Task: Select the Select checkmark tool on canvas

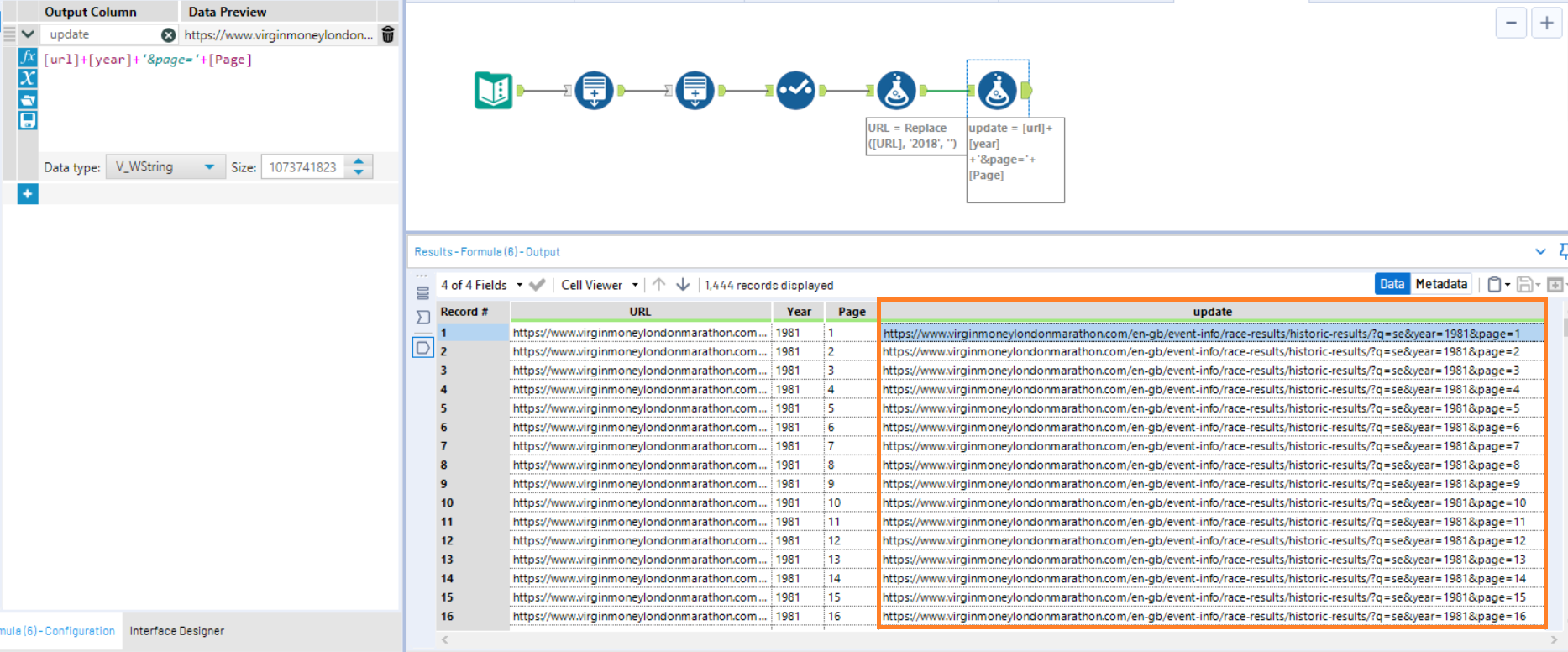Action: pos(796,90)
